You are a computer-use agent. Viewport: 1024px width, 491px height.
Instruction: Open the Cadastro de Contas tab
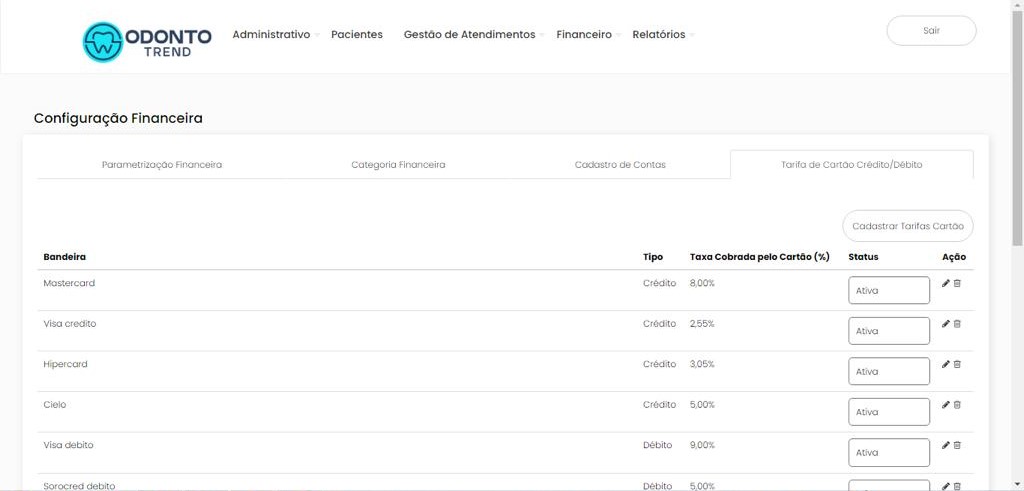(x=620, y=164)
